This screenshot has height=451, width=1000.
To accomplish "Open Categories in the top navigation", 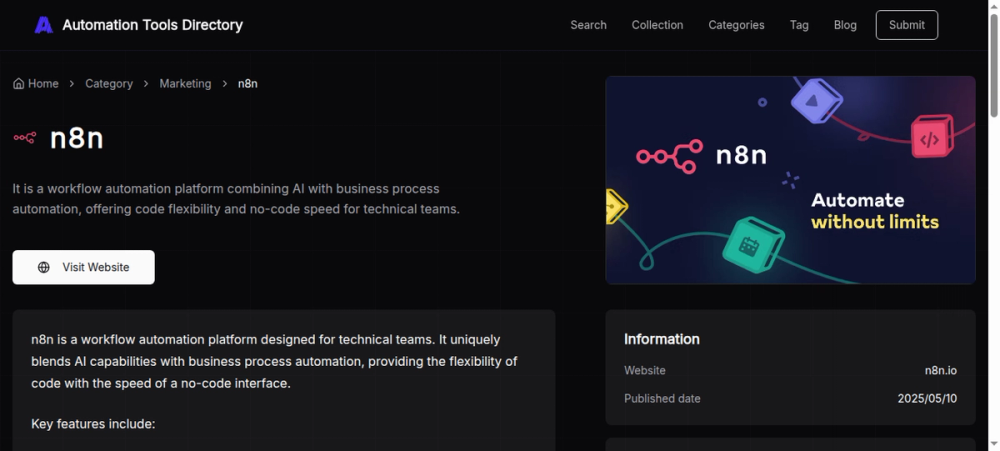I will pyautogui.click(x=736, y=25).
